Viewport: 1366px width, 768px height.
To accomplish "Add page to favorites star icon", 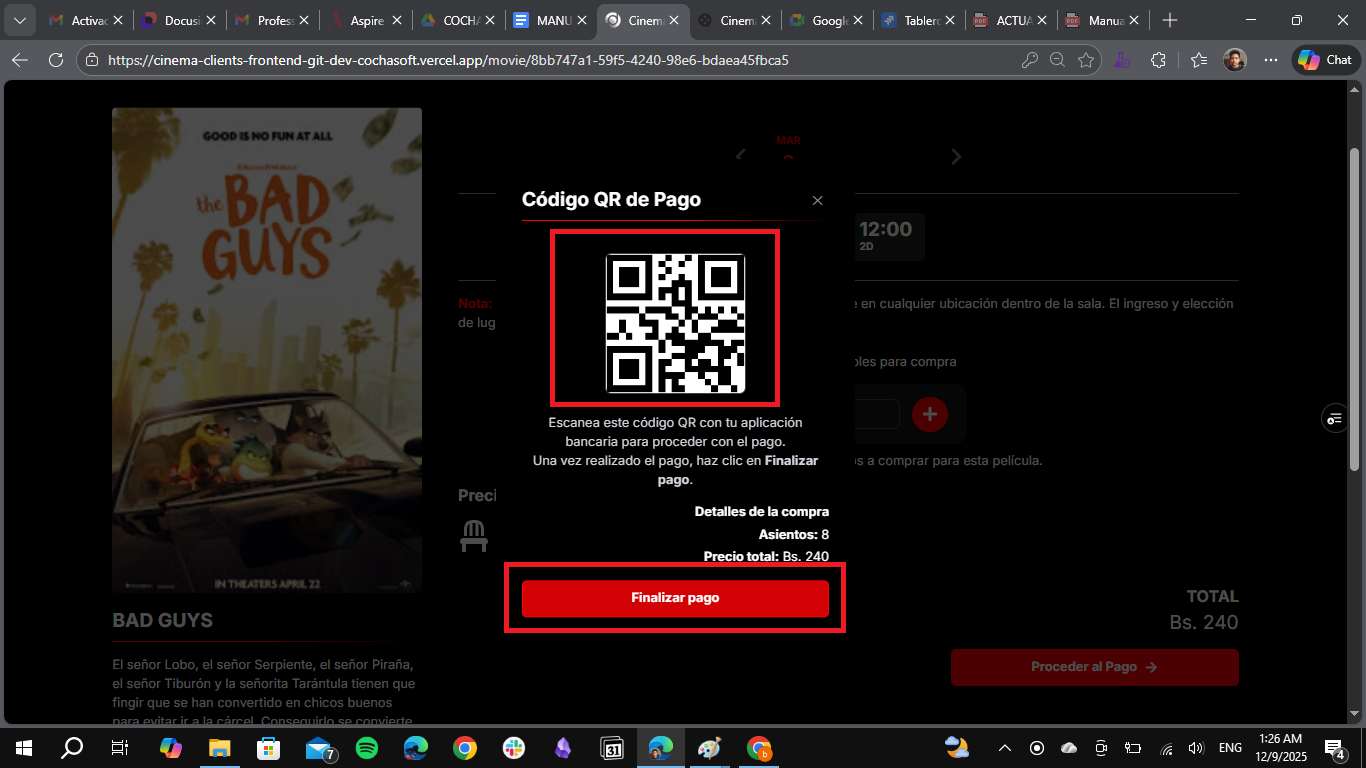I will (x=1086, y=60).
